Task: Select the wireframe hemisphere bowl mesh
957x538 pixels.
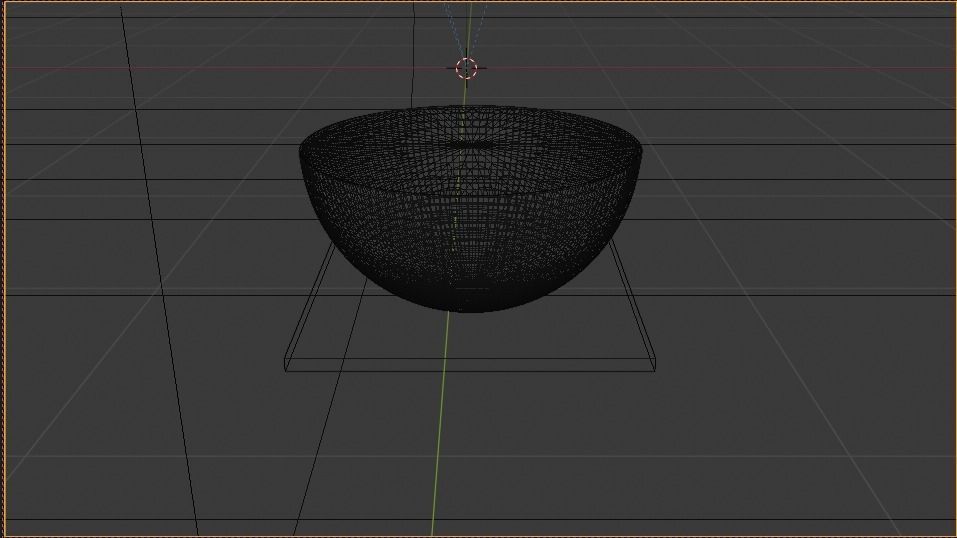Action: pyautogui.click(x=470, y=209)
